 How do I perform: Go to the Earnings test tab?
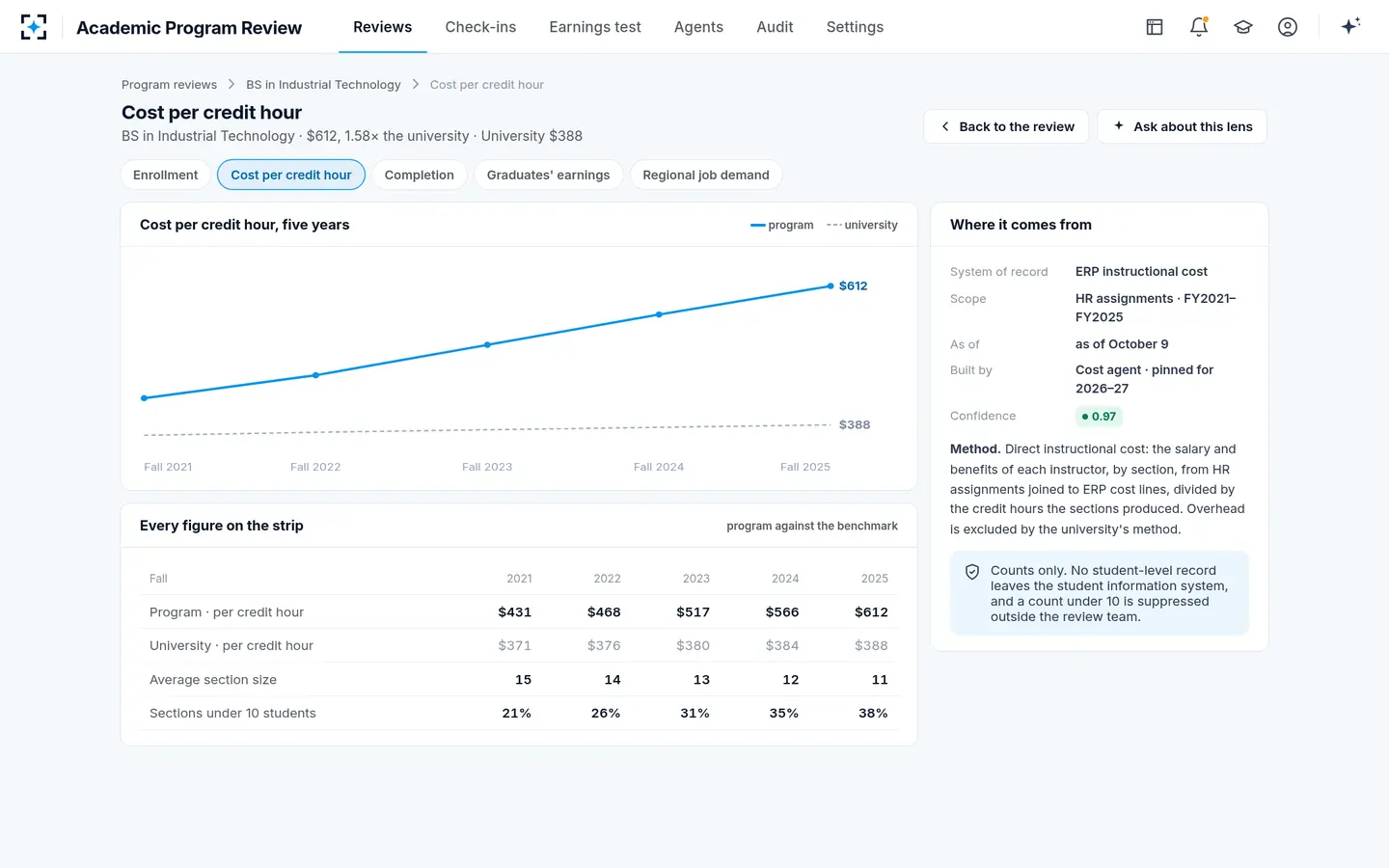(x=595, y=27)
